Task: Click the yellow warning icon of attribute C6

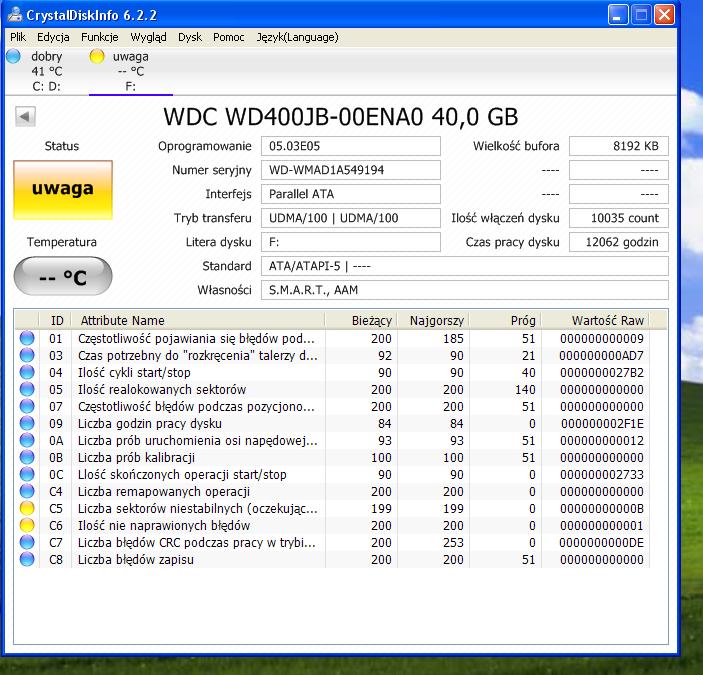Action: (27, 525)
